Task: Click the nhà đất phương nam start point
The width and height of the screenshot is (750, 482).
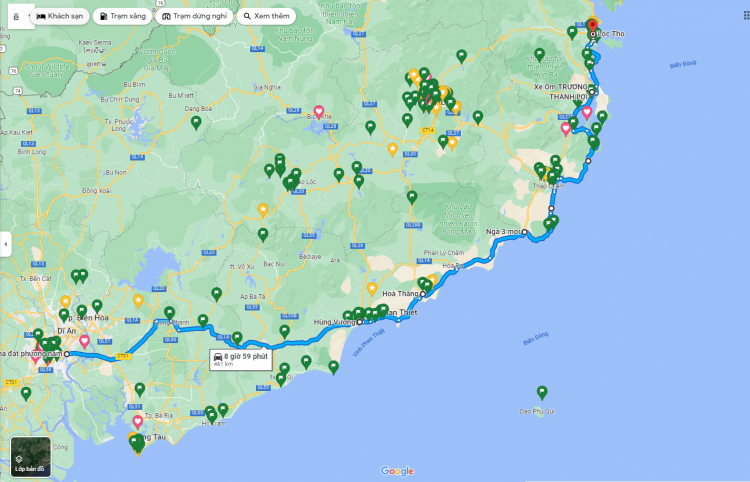Action: coord(67,354)
